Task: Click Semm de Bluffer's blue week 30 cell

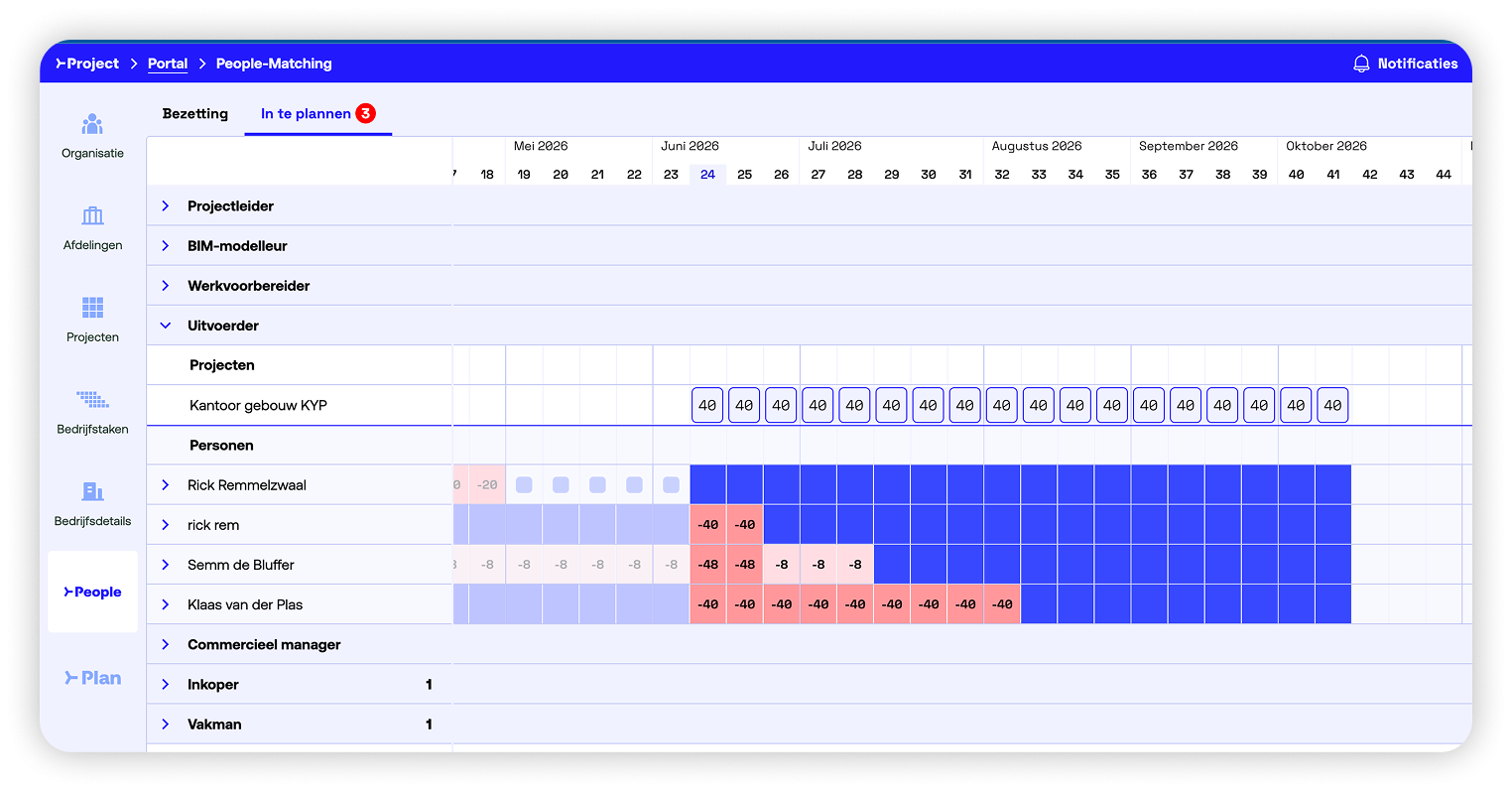Action: coord(929,565)
